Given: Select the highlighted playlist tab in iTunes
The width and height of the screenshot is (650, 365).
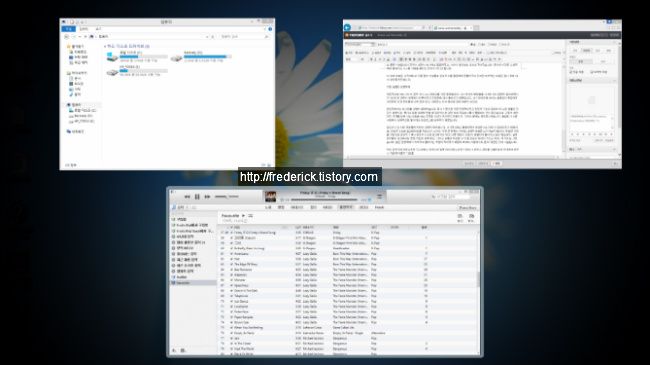Looking at the screenshot, I should tap(347, 207).
